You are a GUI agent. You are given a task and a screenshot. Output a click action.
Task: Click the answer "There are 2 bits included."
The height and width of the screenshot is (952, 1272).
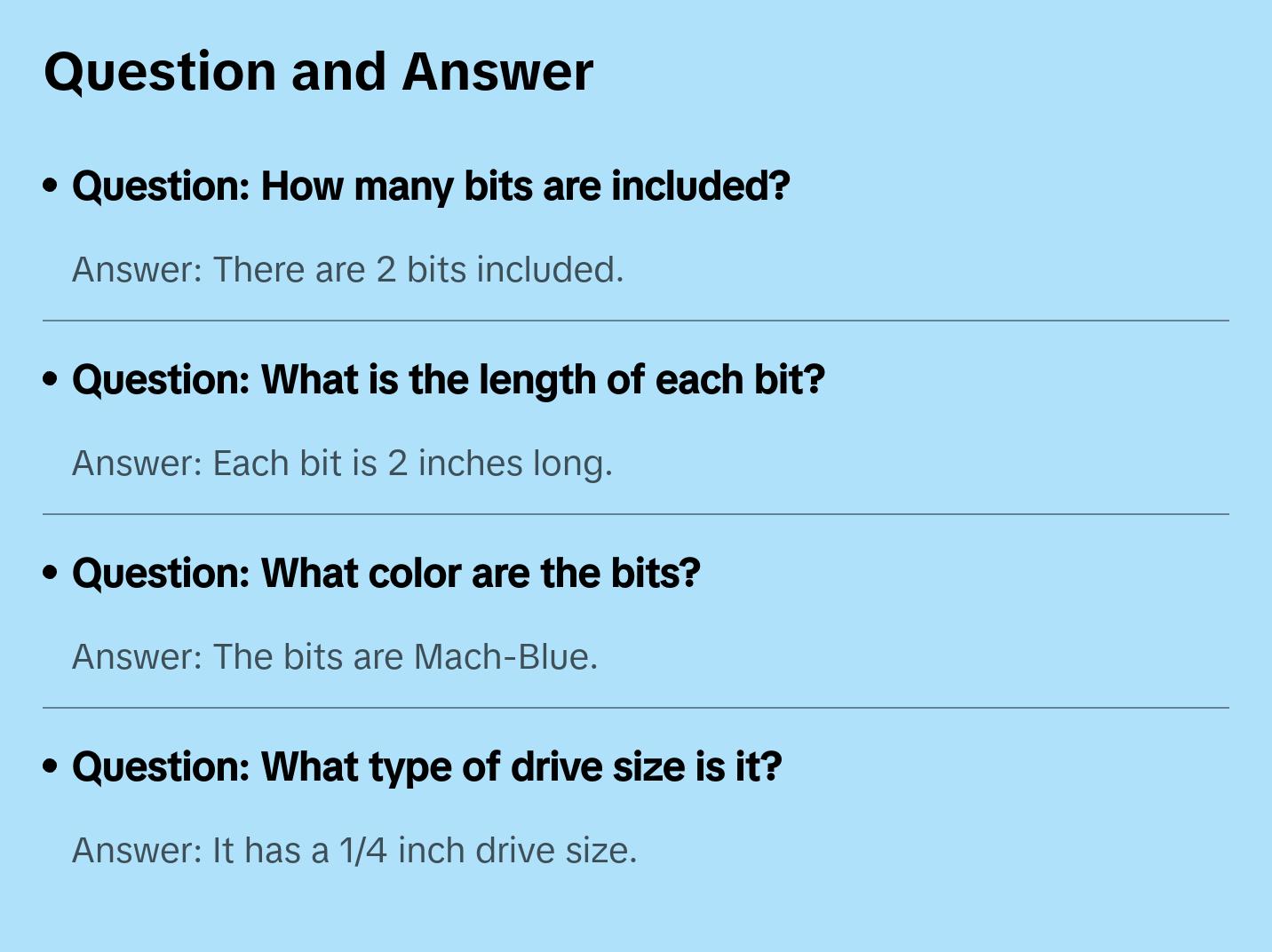[348, 270]
